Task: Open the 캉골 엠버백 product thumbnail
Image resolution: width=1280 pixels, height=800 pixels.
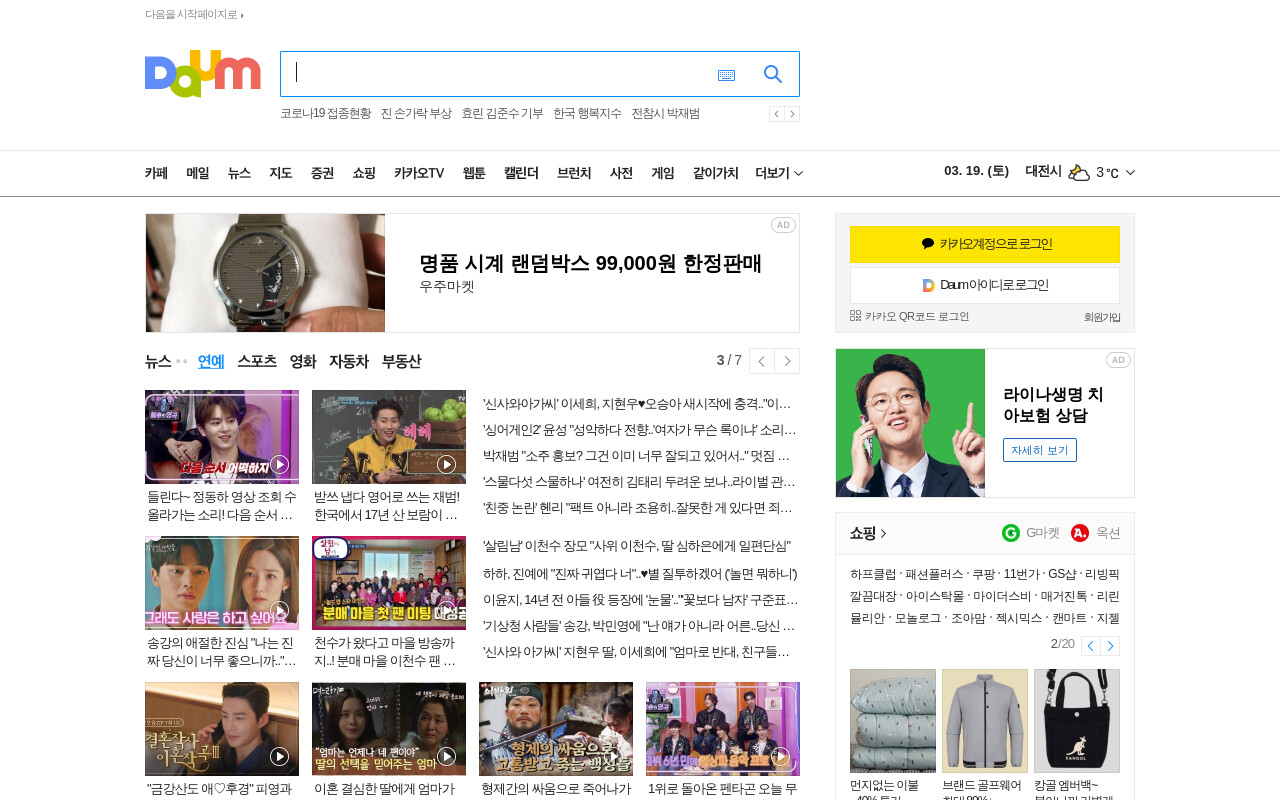Action: coord(1077,721)
